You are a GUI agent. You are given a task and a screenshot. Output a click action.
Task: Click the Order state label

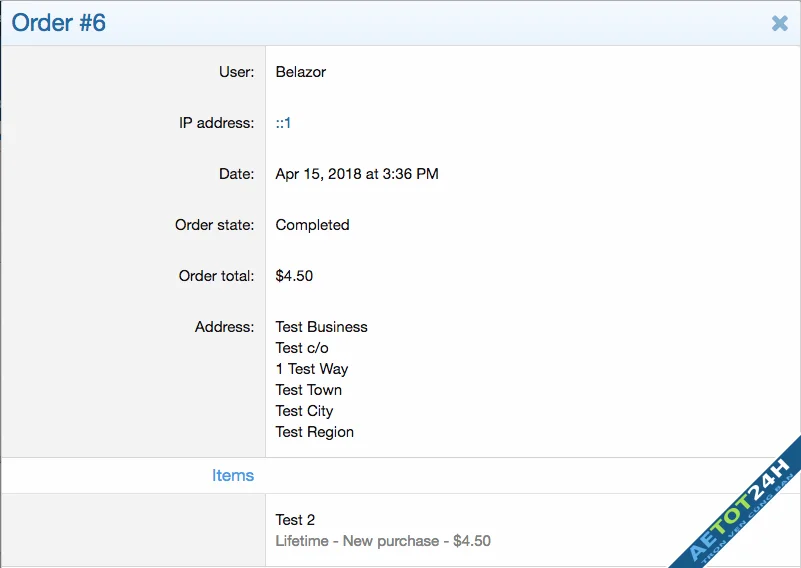(x=214, y=225)
